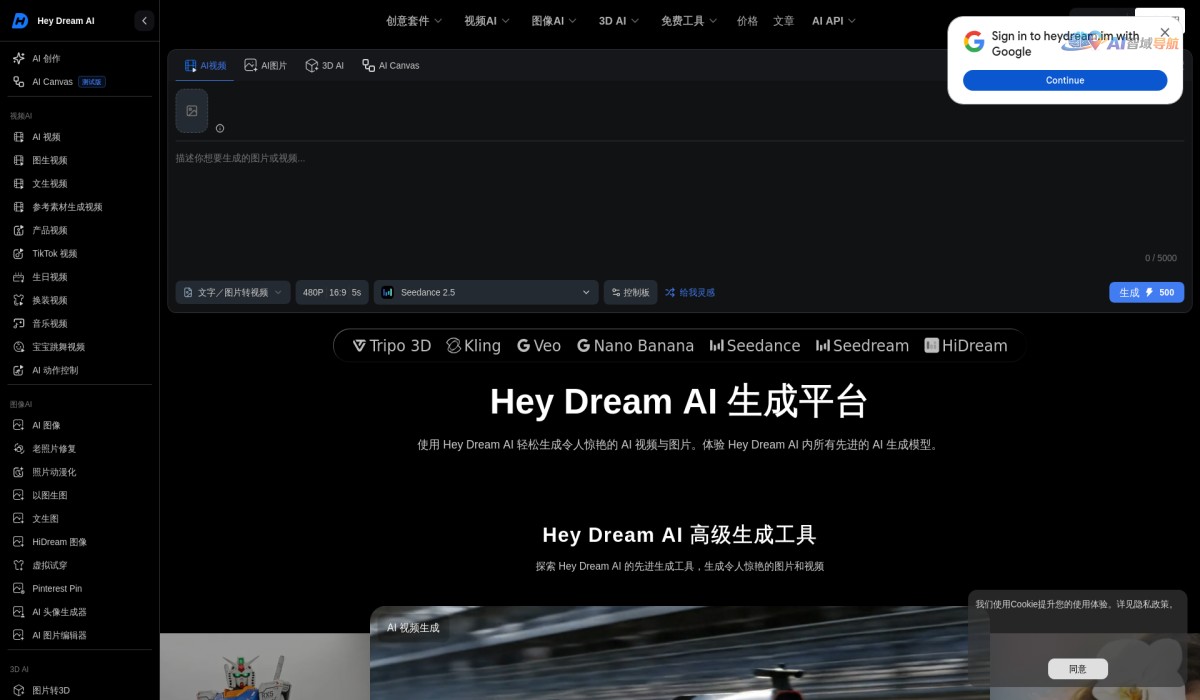Viewport: 1200px width, 700px height.
Task: Open HiDream 图像 in the sidebar
Action: point(80,542)
